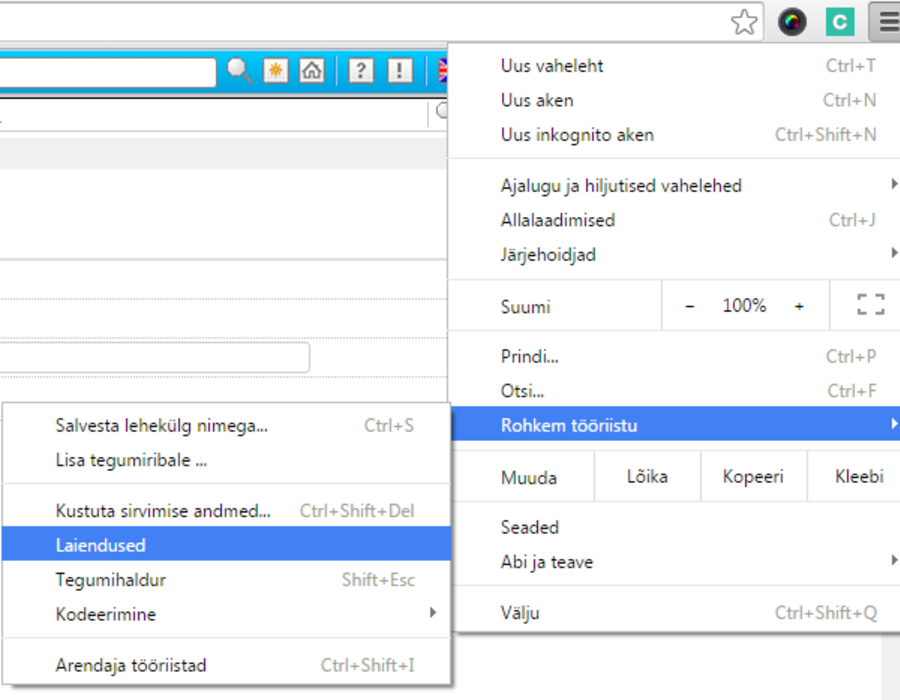The image size is (900, 700).
Task: Open Kustuta sirvimise andmed...
Action: pyautogui.click(x=226, y=511)
